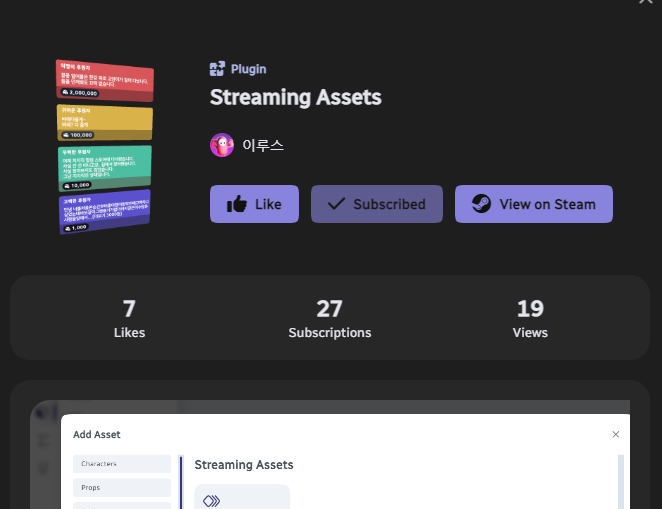The width and height of the screenshot is (662, 509).
Task: Close the workshop item details panel
Action: pos(646,2)
